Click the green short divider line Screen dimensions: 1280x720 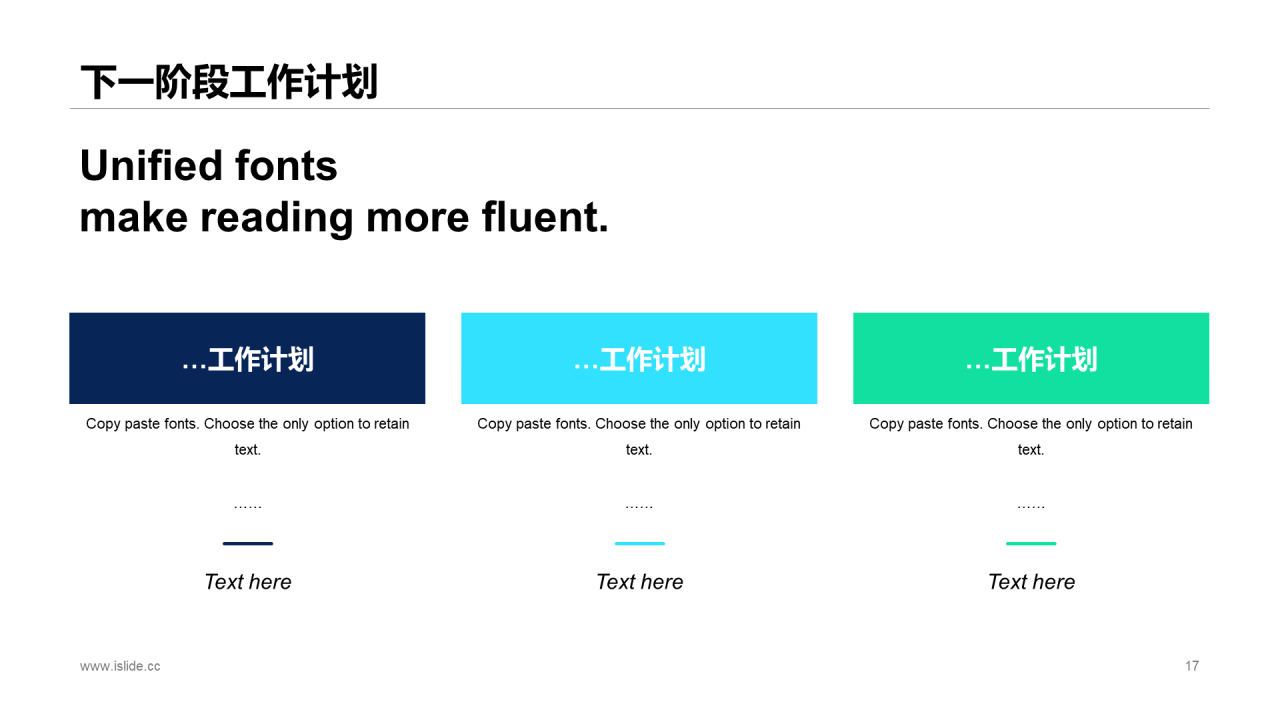click(x=1031, y=544)
